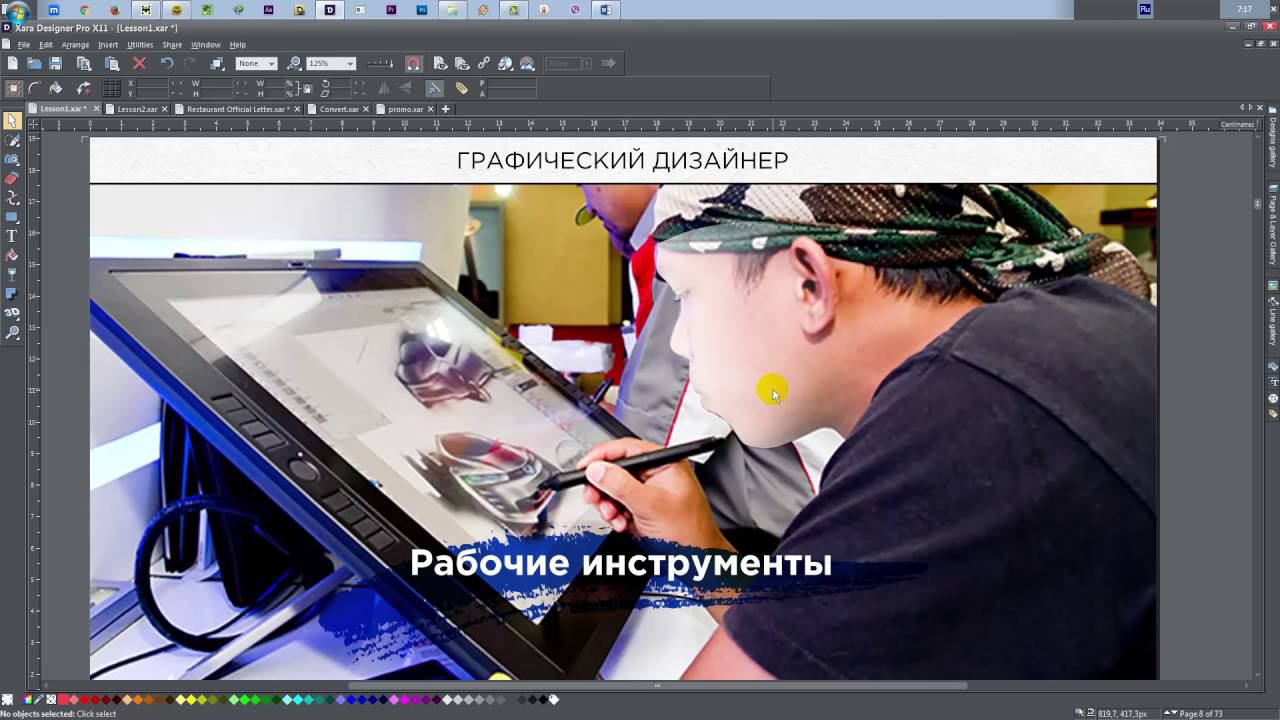Screen dimensions: 1280x720
Task: Paste from clipboard icon
Action: coord(112,63)
